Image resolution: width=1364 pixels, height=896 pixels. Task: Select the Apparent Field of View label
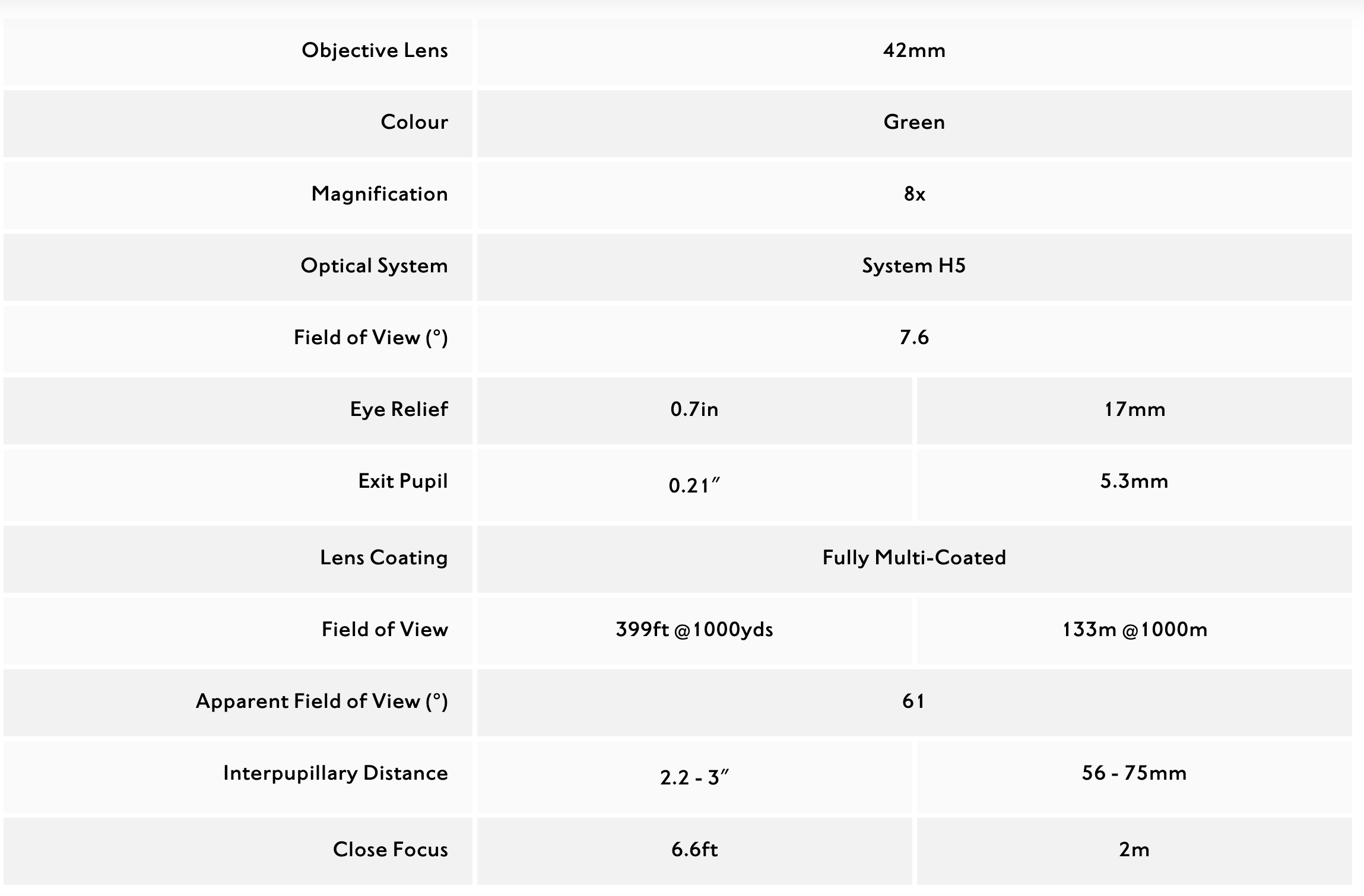pyautogui.click(x=322, y=701)
